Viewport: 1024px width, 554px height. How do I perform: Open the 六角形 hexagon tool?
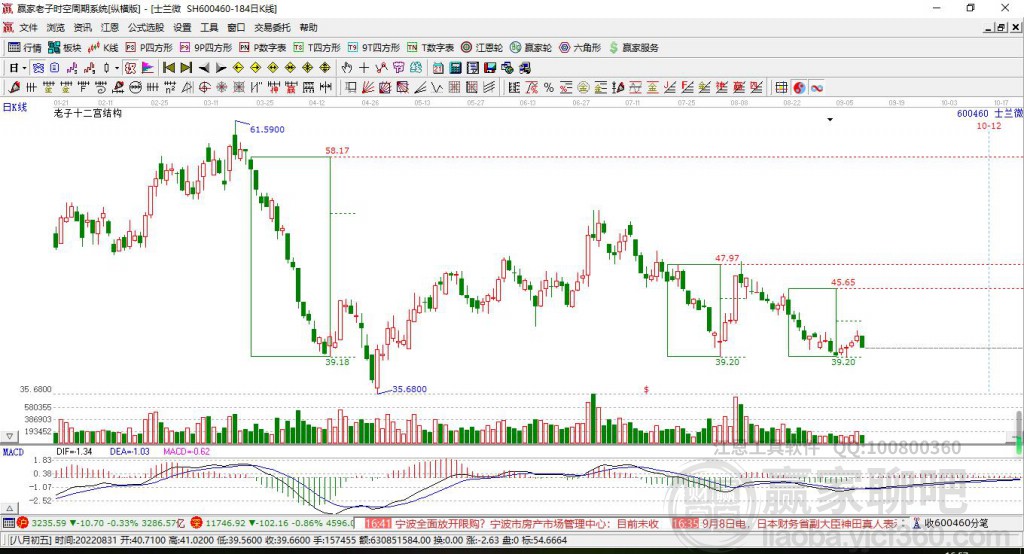pyautogui.click(x=580, y=48)
